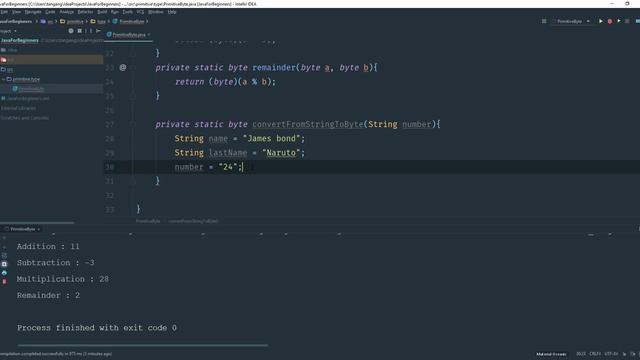
Task: Open the Project view dropdown
Action: (8, 31)
